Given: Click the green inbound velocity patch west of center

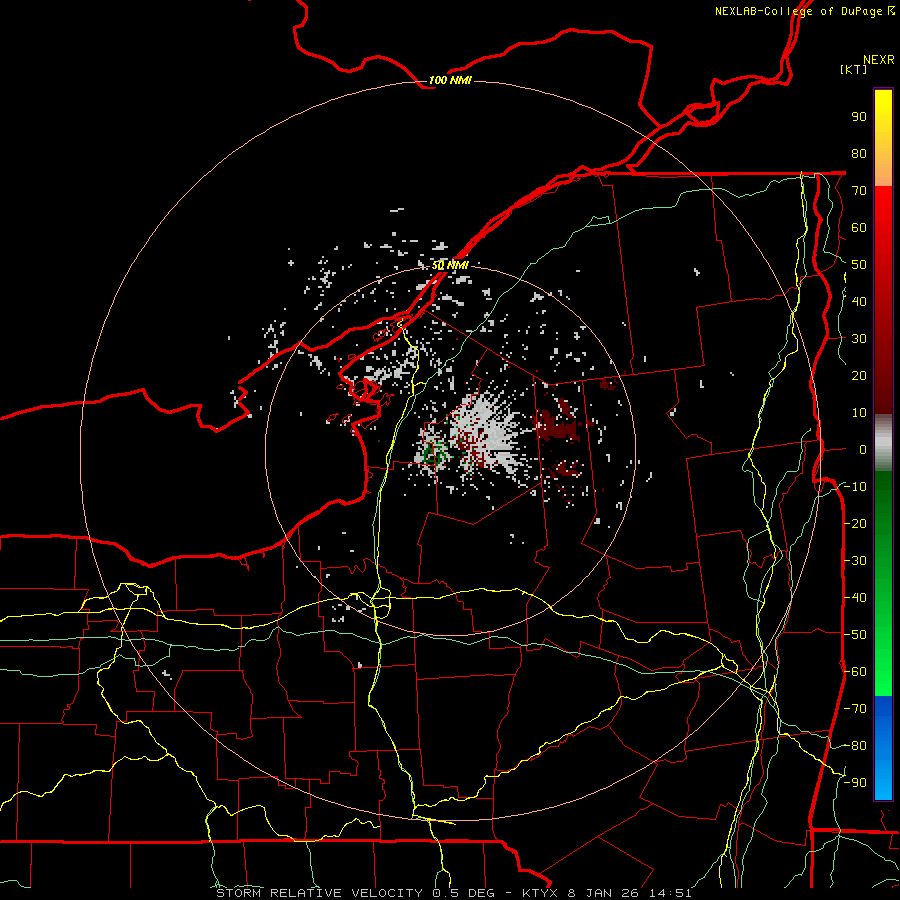Looking at the screenshot, I should point(435,455).
